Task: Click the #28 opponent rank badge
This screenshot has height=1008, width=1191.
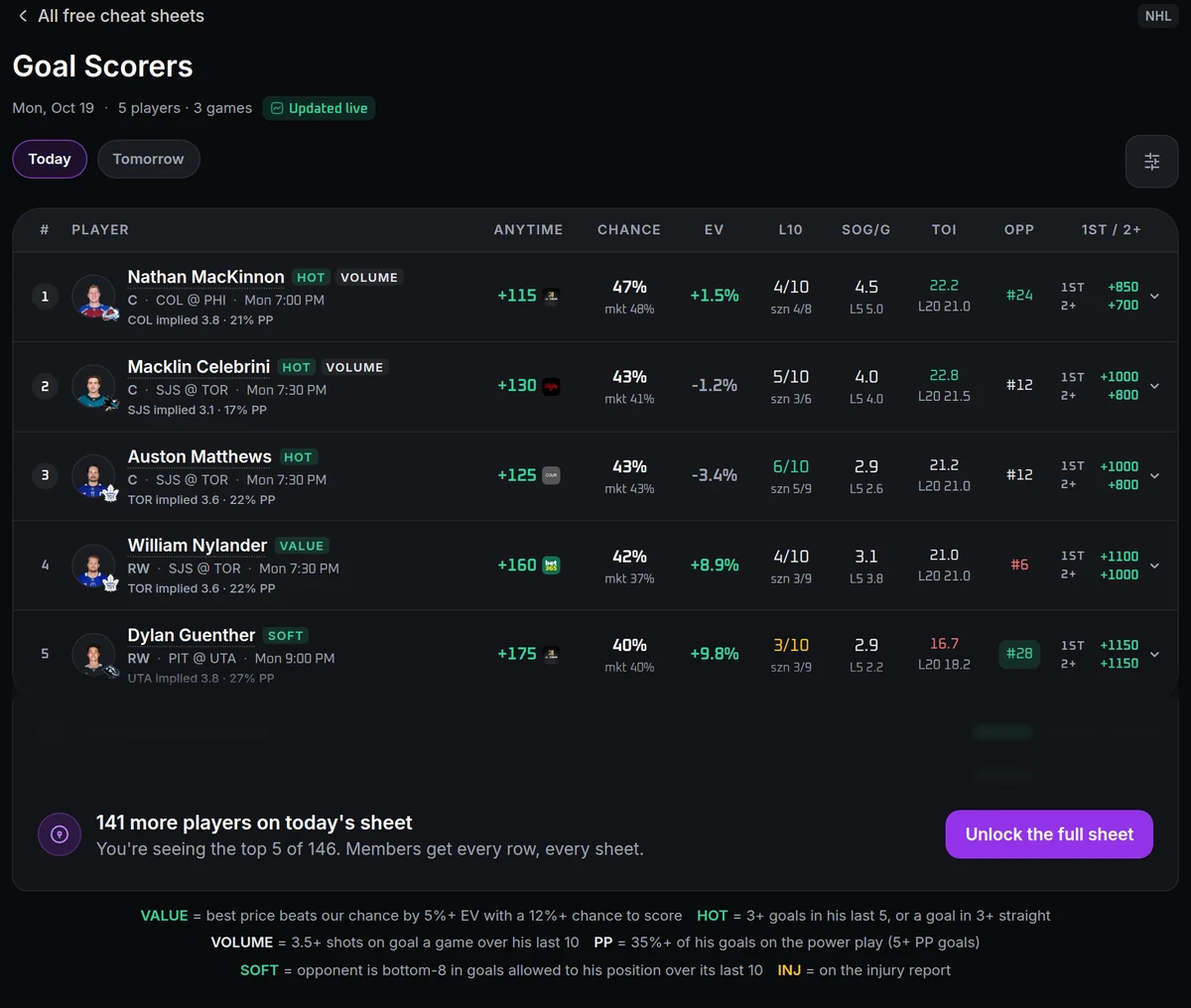Action: click(x=1019, y=654)
